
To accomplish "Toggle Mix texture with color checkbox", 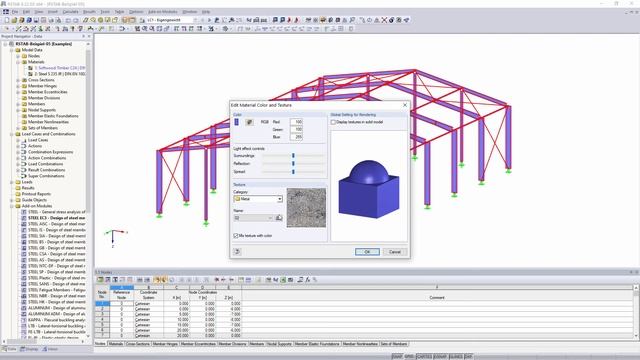I will 236,236.
